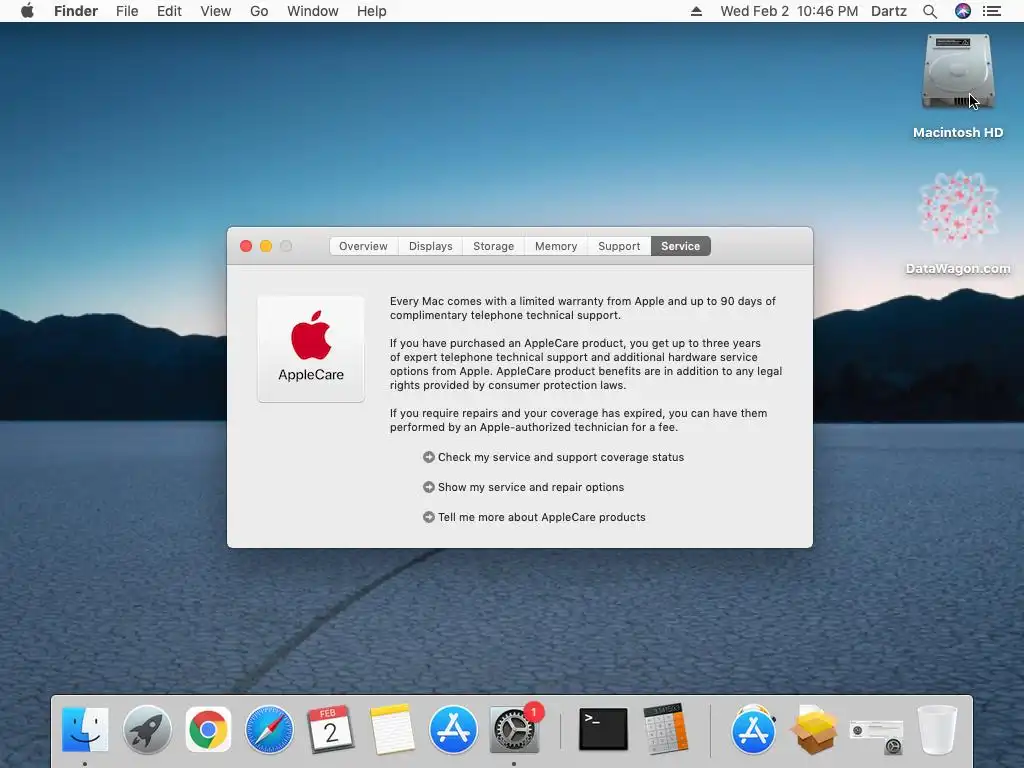The height and width of the screenshot is (768, 1024).
Task: Open the App Store icon beside Notes
Action: [x=453, y=729]
